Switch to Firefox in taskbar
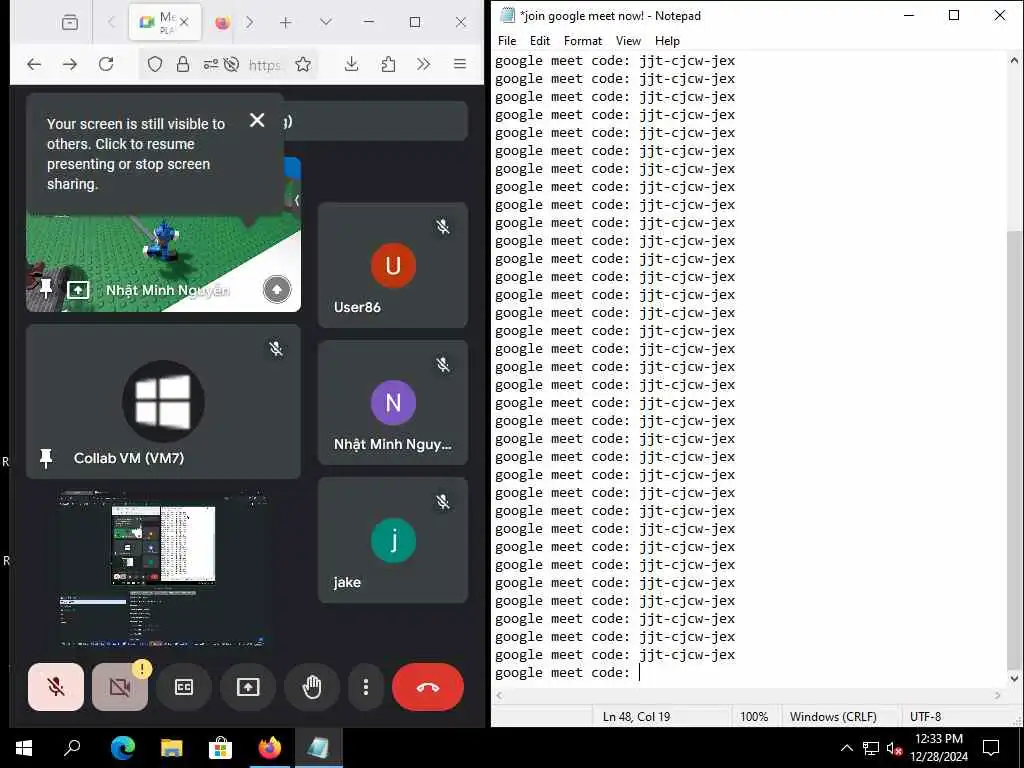Image resolution: width=1024 pixels, height=768 pixels. coord(269,748)
